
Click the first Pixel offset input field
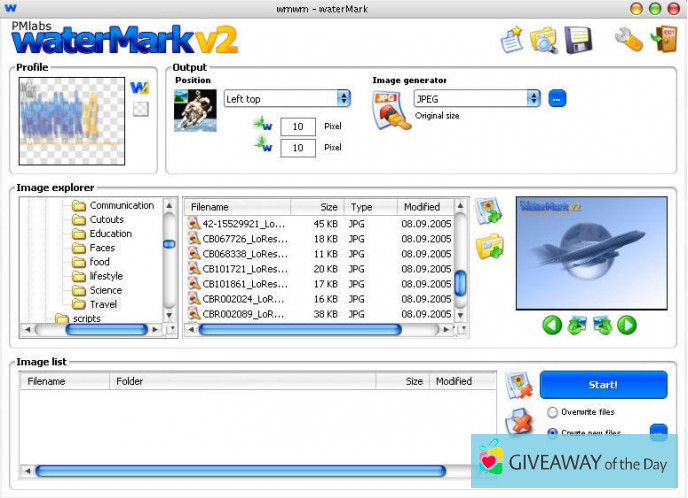[x=297, y=126]
